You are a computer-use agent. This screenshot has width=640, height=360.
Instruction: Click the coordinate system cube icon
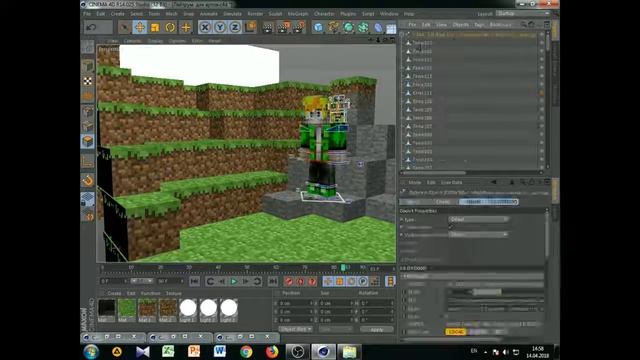point(250,27)
